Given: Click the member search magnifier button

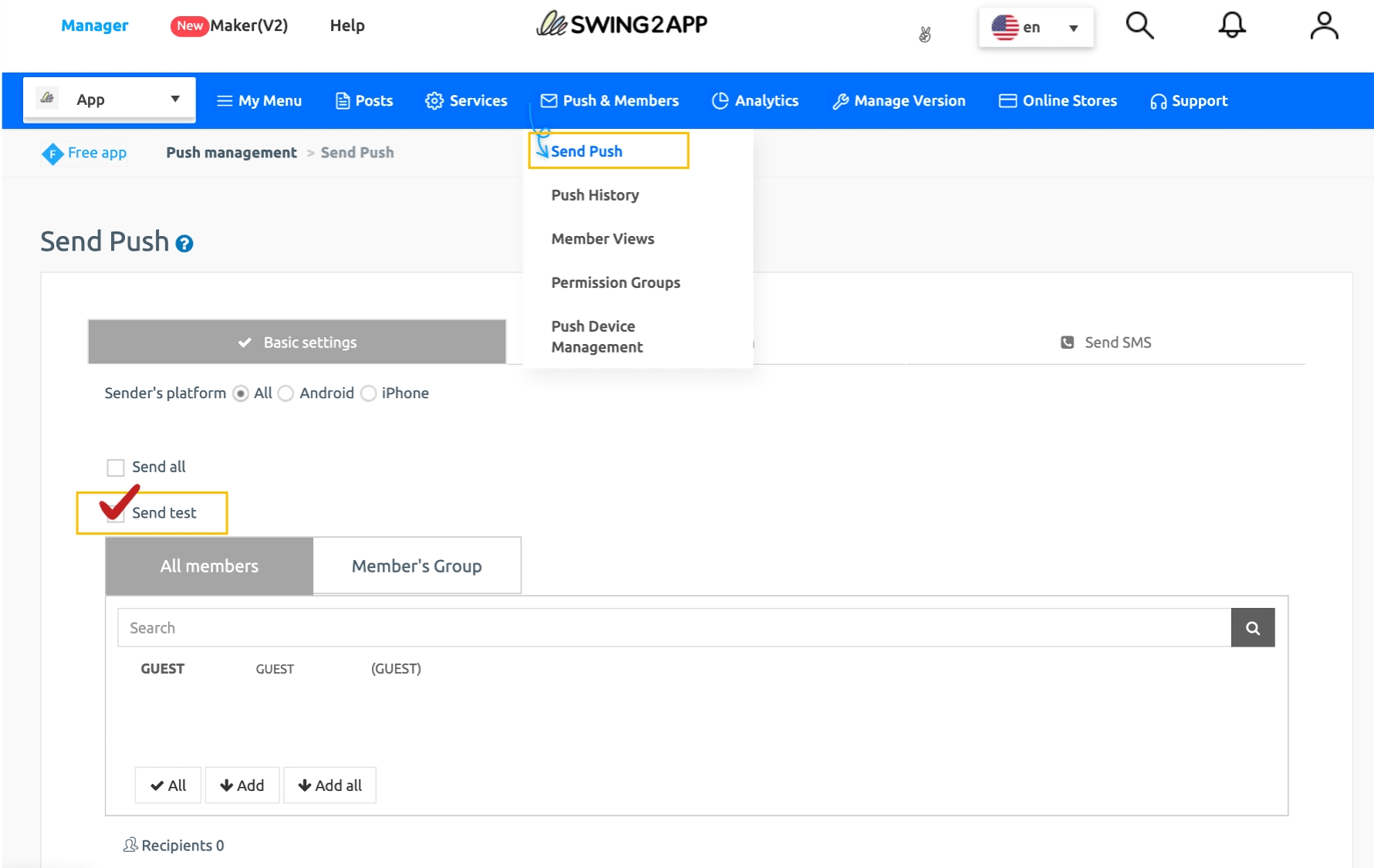Looking at the screenshot, I should (1252, 628).
